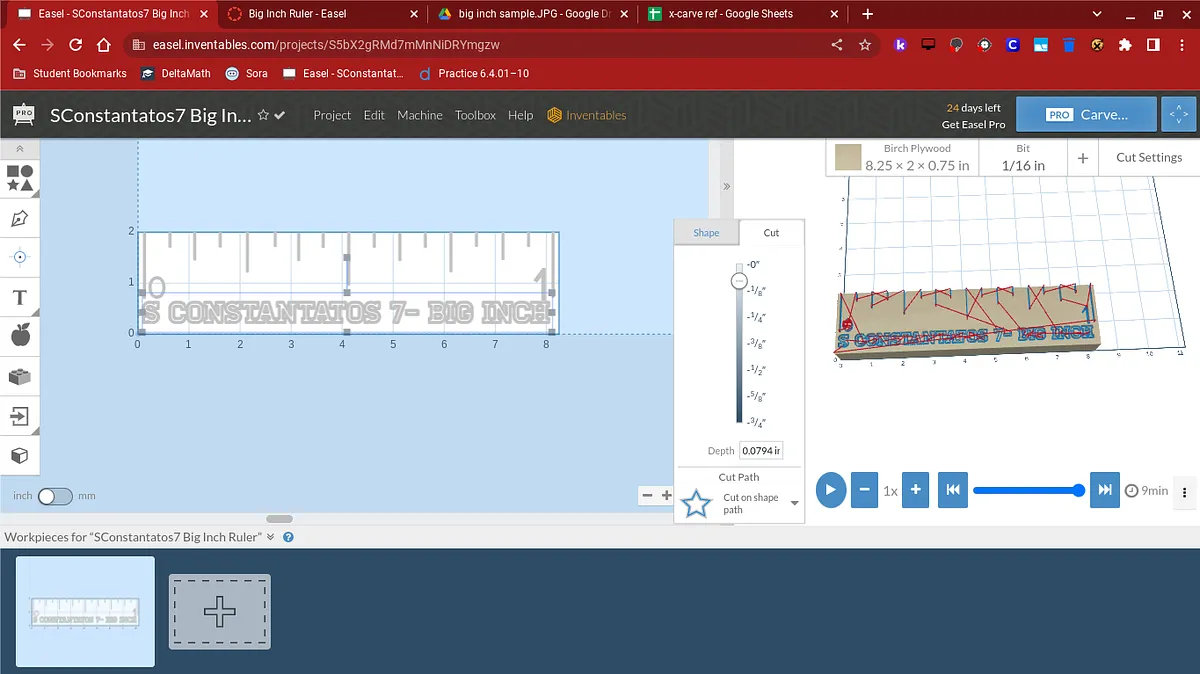Image resolution: width=1200 pixels, height=674 pixels.
Task: Select the Pen drawing tool
Action: pos(20,218)
